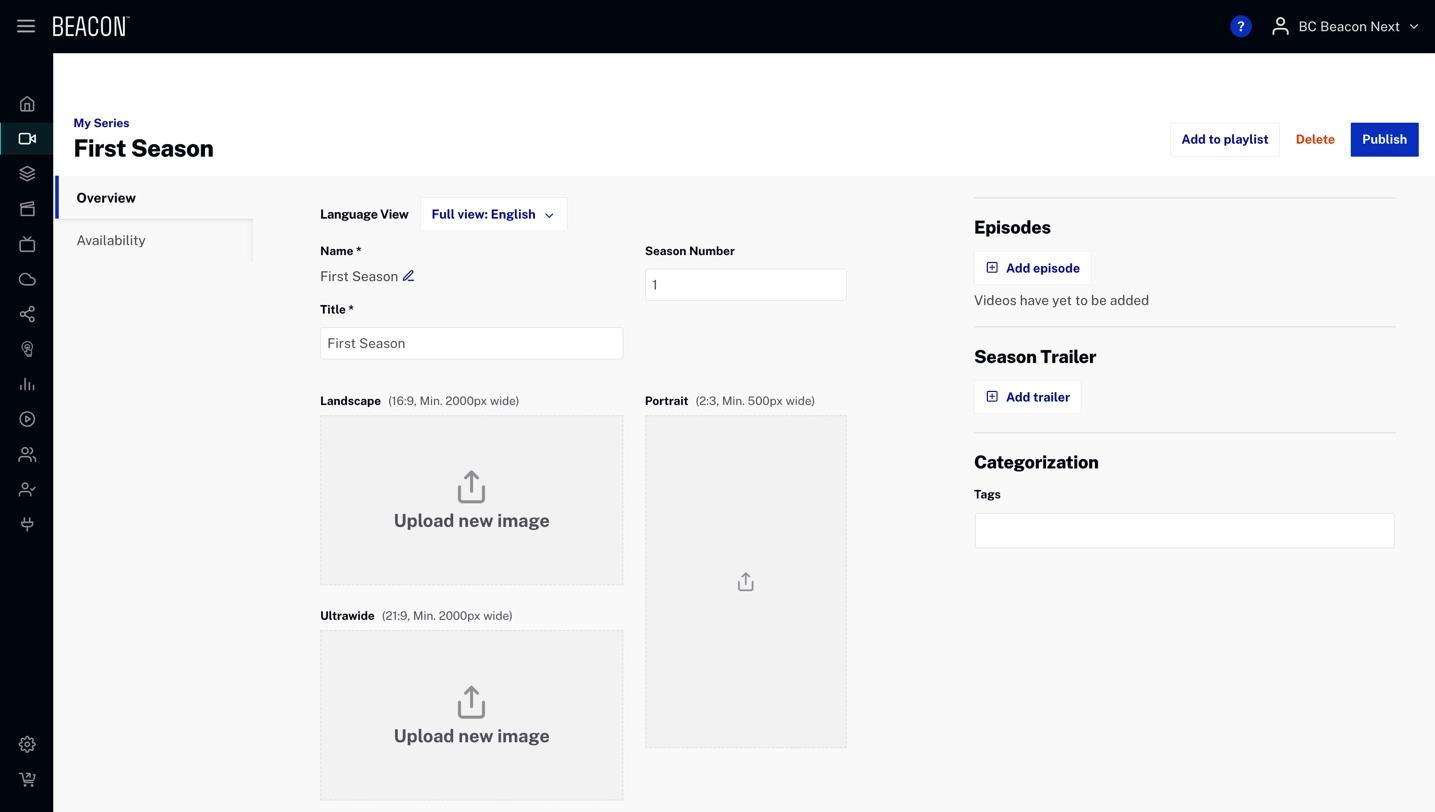Open the plug sidebar icon

coord(27,524)
